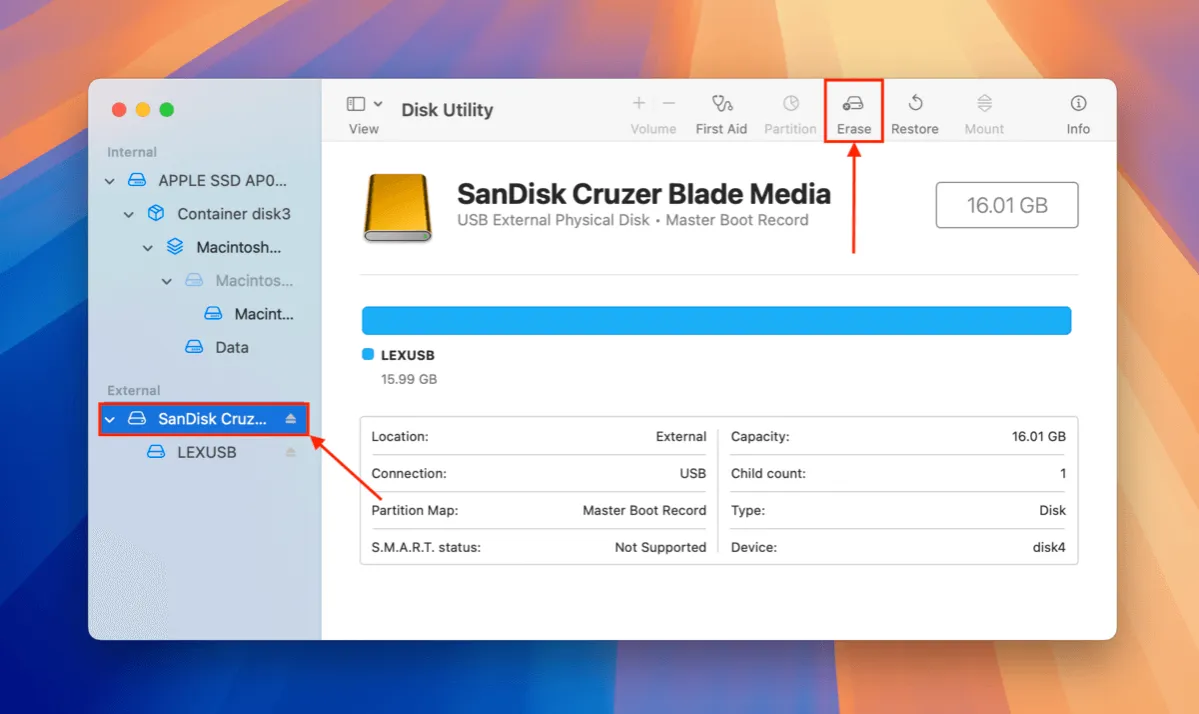Image resolution: width=1199 pixels, height=714 pixels.
Task: Select Container disk3 in sidebar
Action: [233, 214]
